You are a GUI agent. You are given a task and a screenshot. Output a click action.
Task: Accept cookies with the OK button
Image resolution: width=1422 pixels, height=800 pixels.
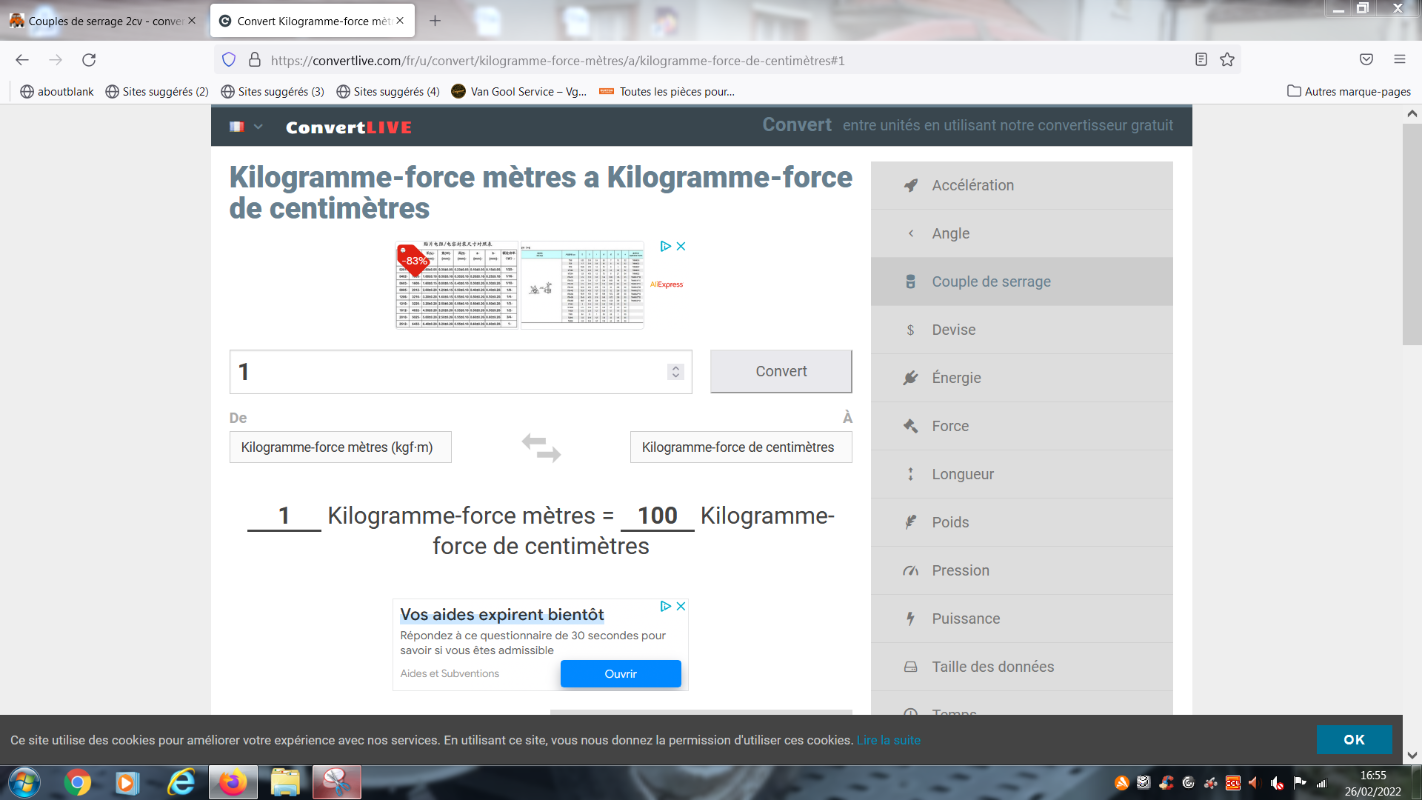pos(1353,740)
